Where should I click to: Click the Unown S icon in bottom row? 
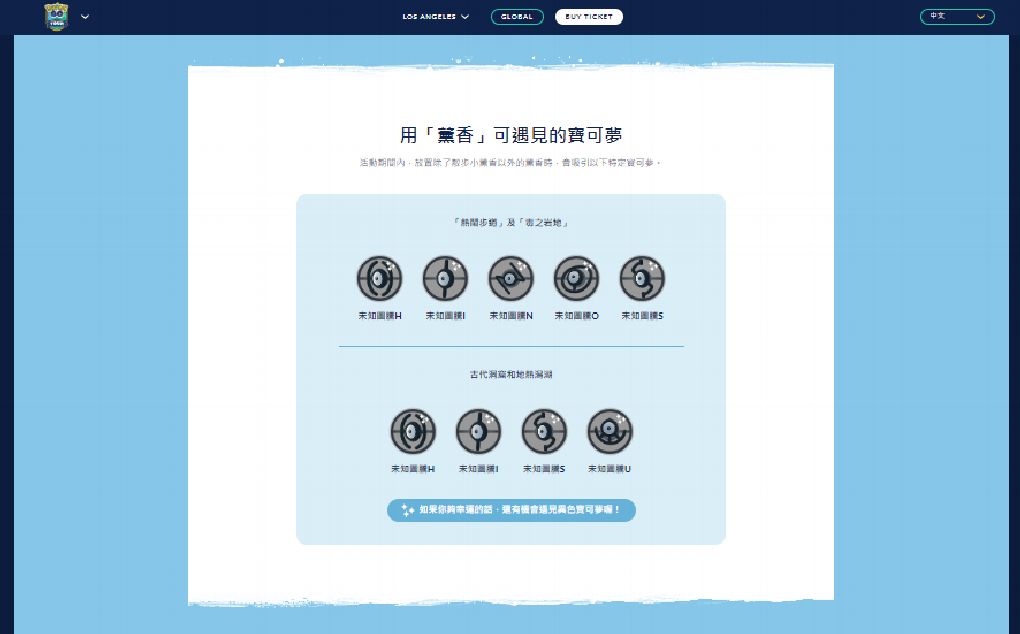pyautogui.click(x=544, y=431)
